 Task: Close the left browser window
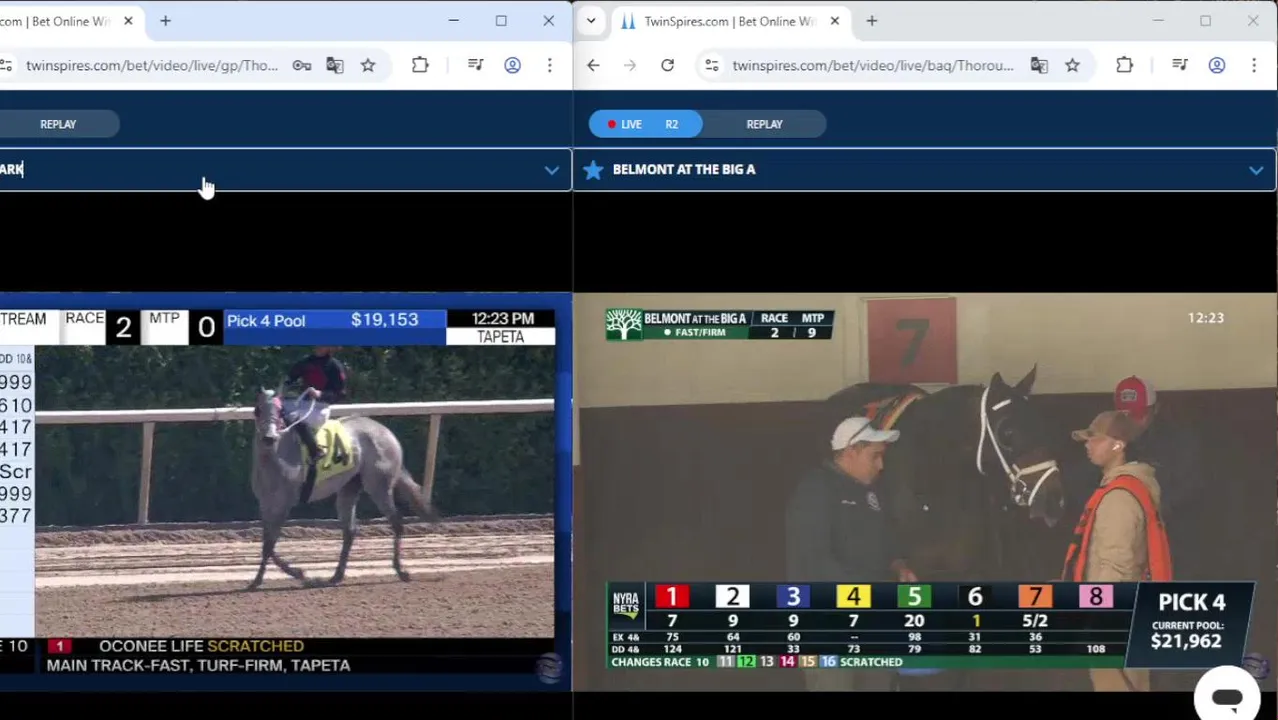548,21
